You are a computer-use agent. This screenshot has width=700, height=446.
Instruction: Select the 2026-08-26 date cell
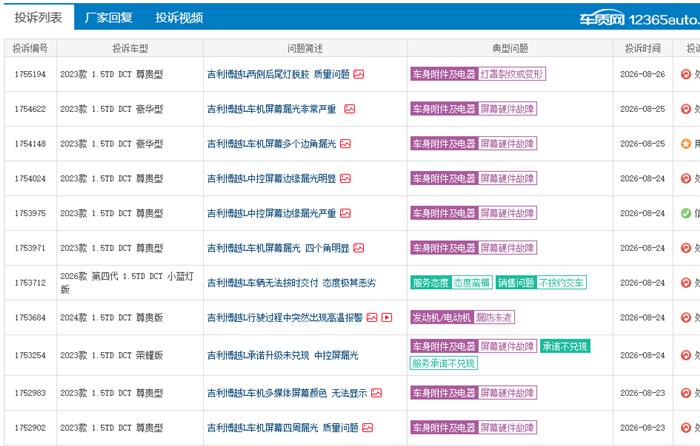coord(642,74)
